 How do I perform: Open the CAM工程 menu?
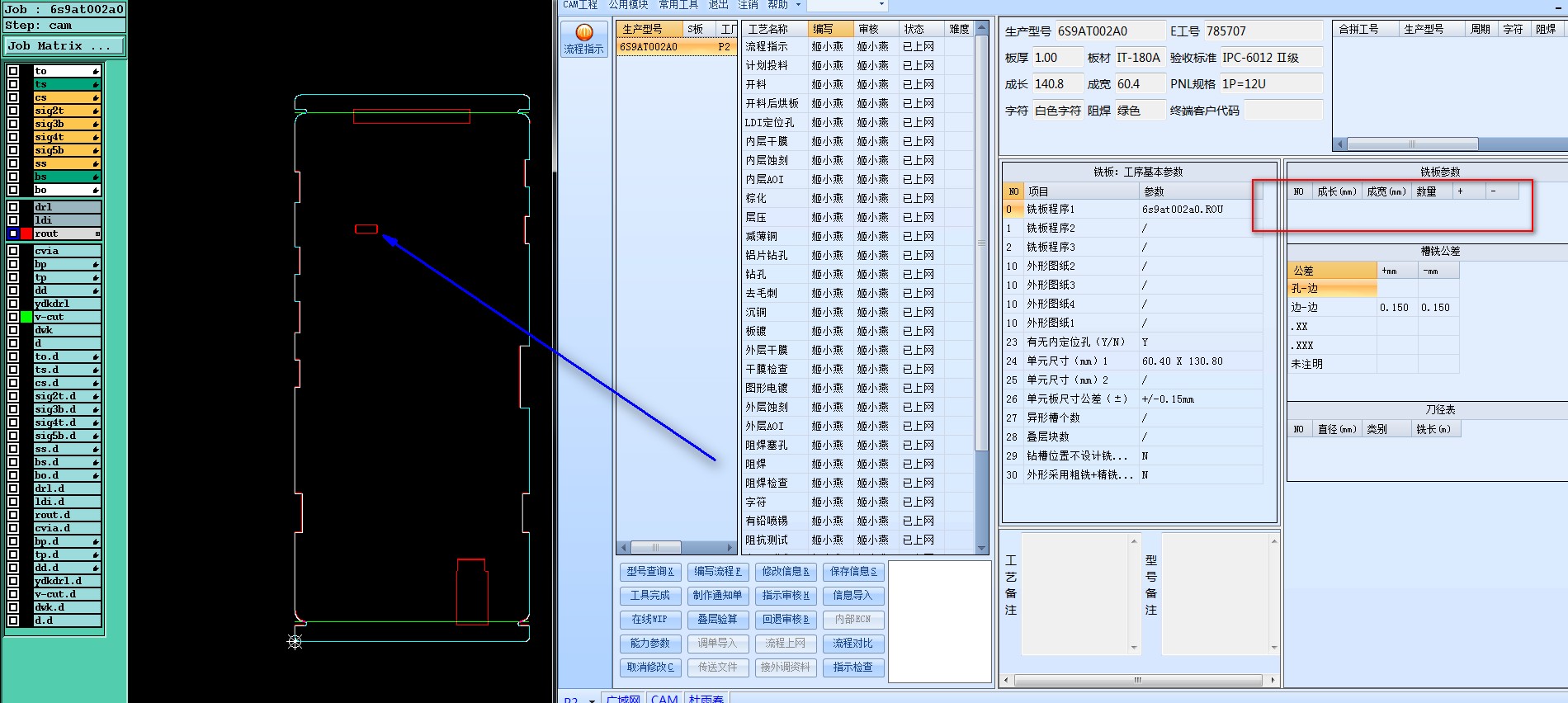click(x=580, y=5)
